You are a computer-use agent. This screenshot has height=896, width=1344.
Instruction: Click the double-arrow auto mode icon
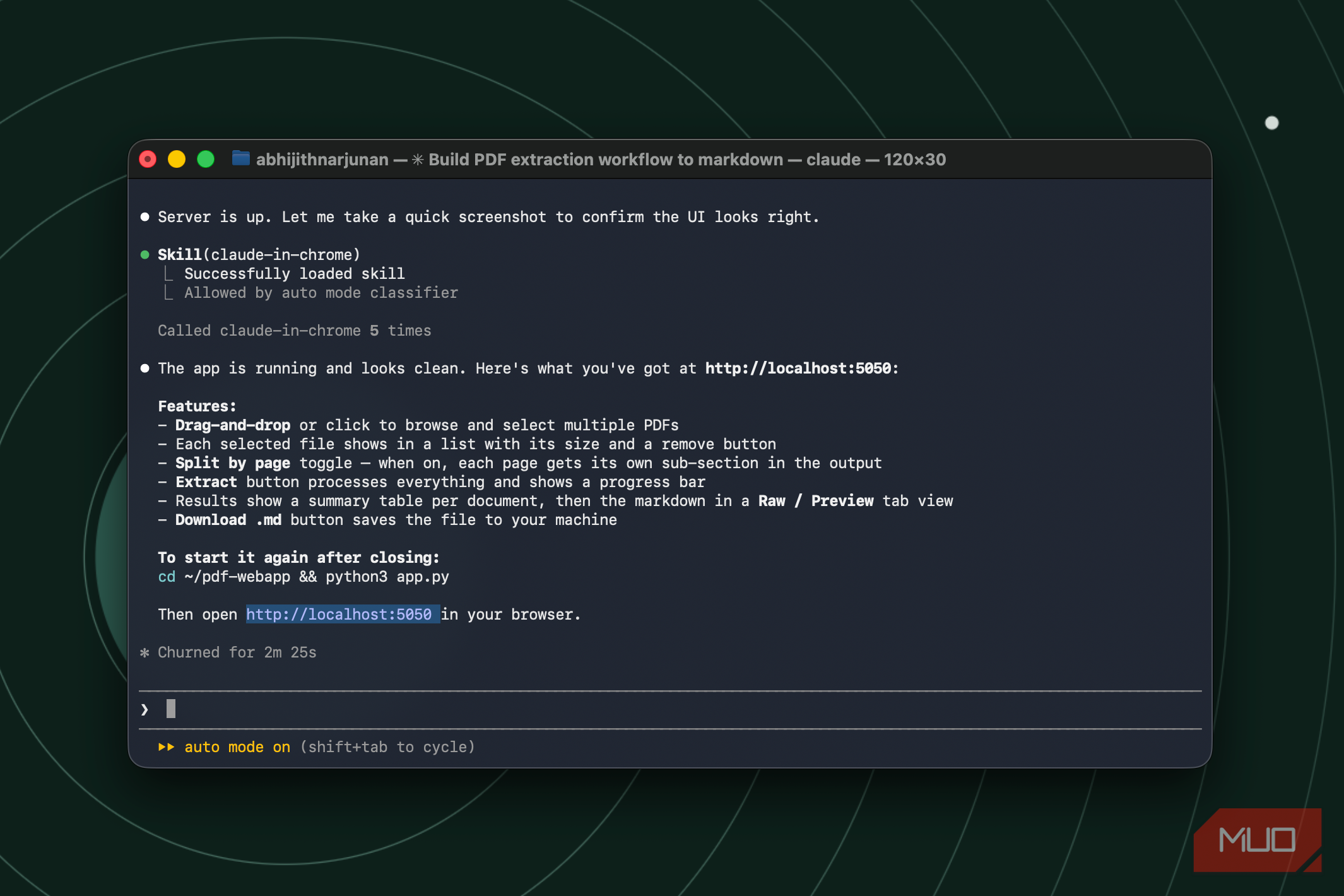click(x=166, y=747)
